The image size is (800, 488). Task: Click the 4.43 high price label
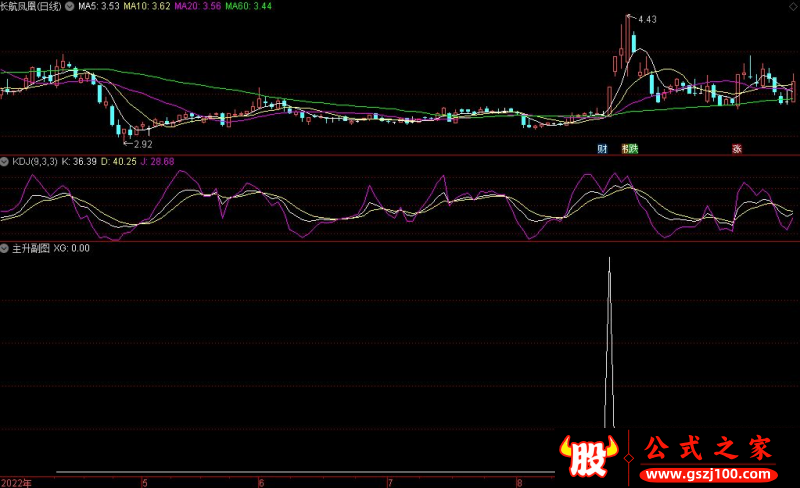647,19
